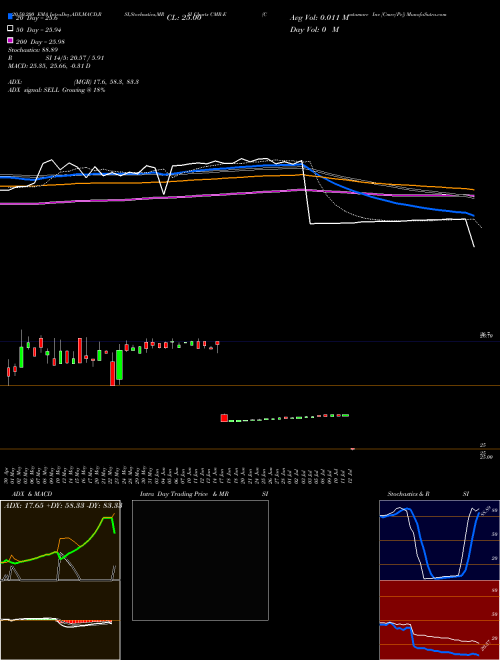Viewport: 500px width, 660px height.
Task: Click the 'Day Vol: 0 M' label
Action: 314,29
